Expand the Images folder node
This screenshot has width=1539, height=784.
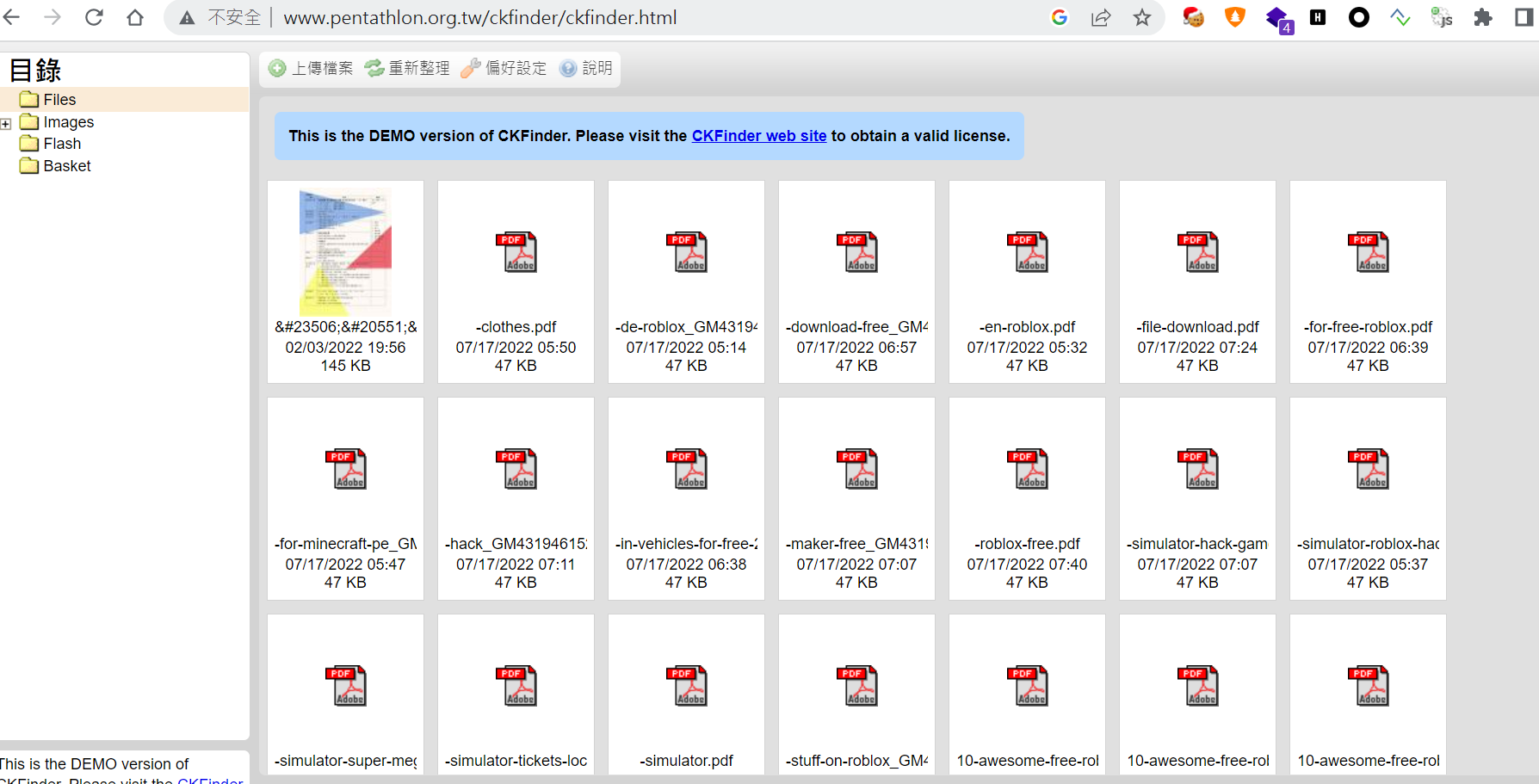click(x=6, y=124)
